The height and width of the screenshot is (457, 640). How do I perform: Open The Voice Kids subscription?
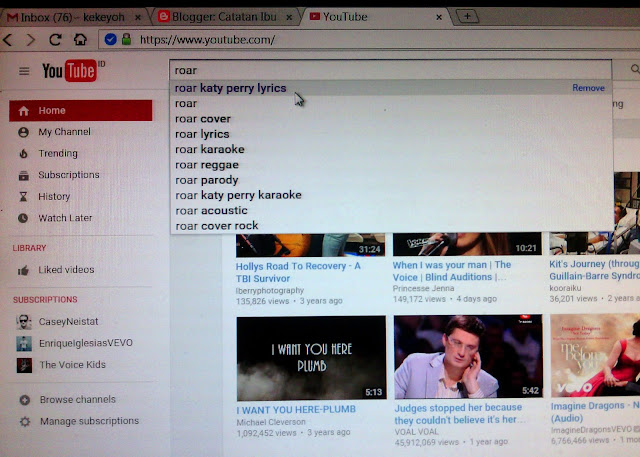73,364
